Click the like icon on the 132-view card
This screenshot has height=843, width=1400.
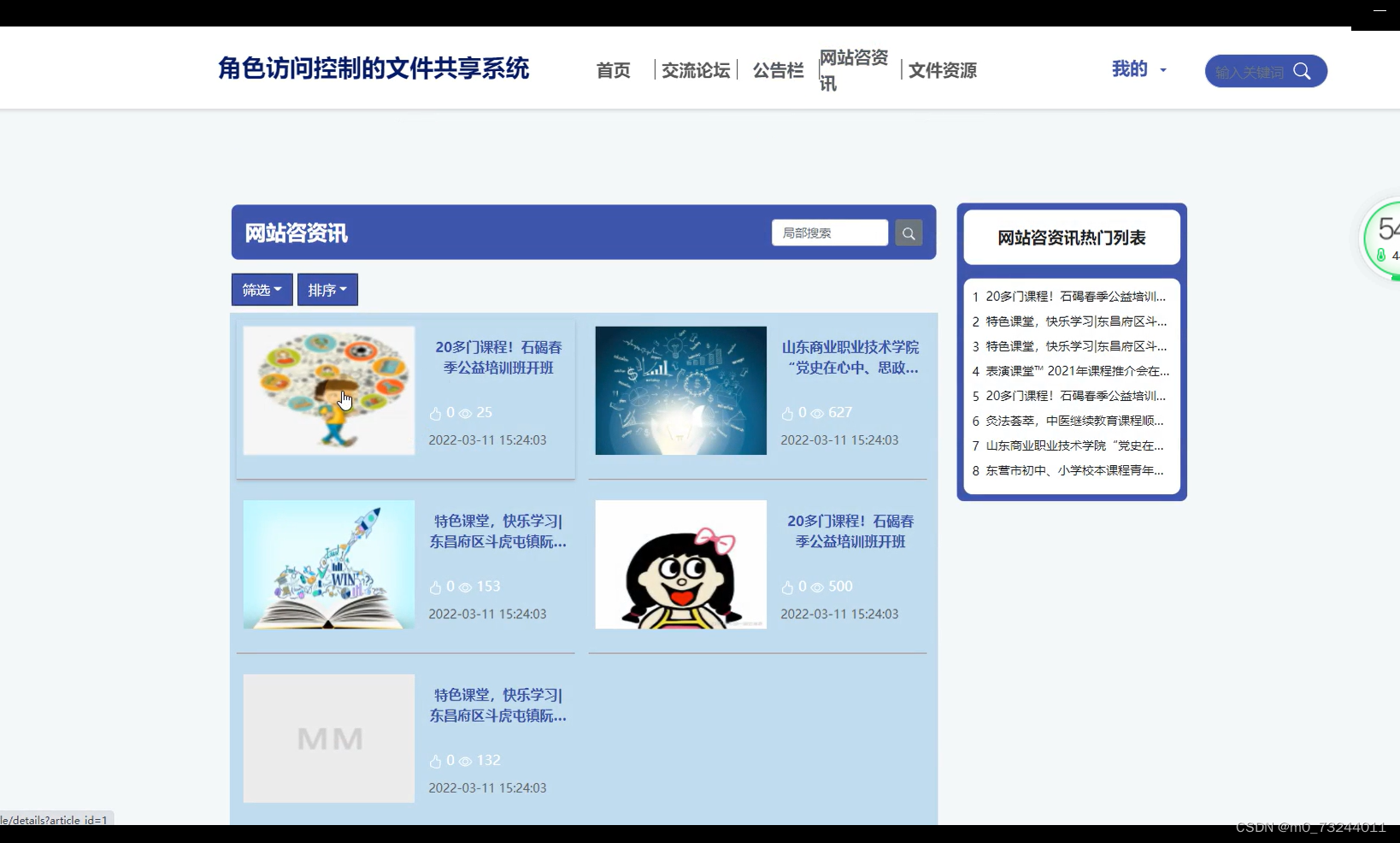pos(435,761)
